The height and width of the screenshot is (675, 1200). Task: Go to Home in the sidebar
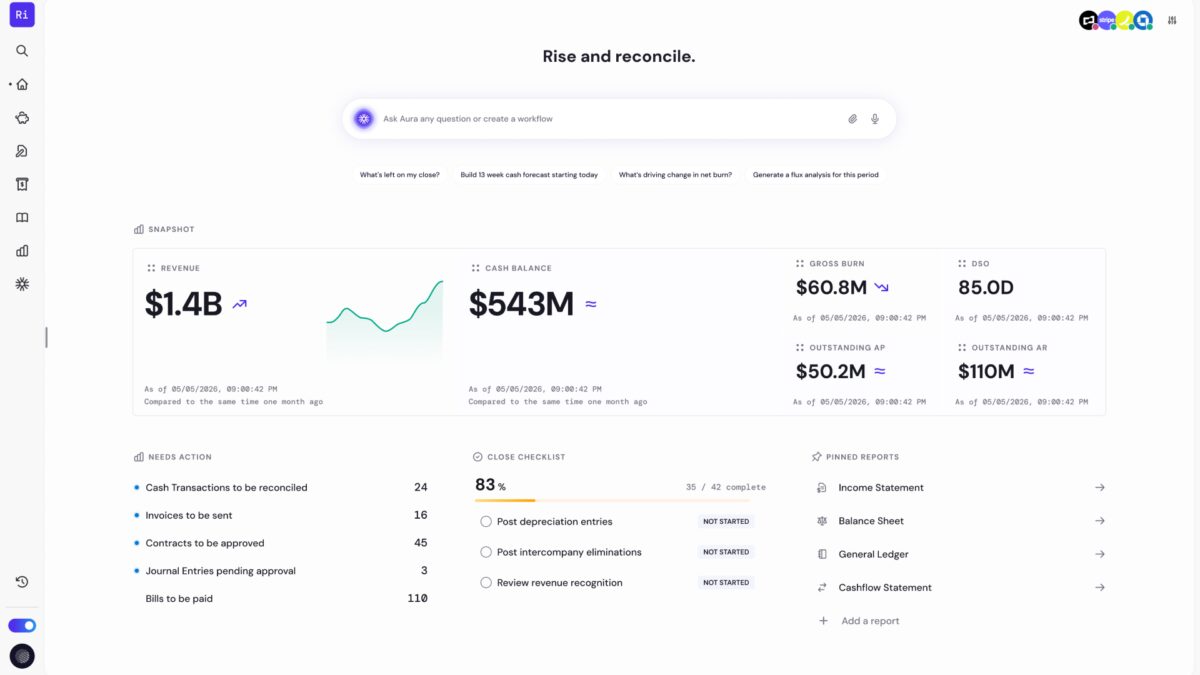[22, 84]
